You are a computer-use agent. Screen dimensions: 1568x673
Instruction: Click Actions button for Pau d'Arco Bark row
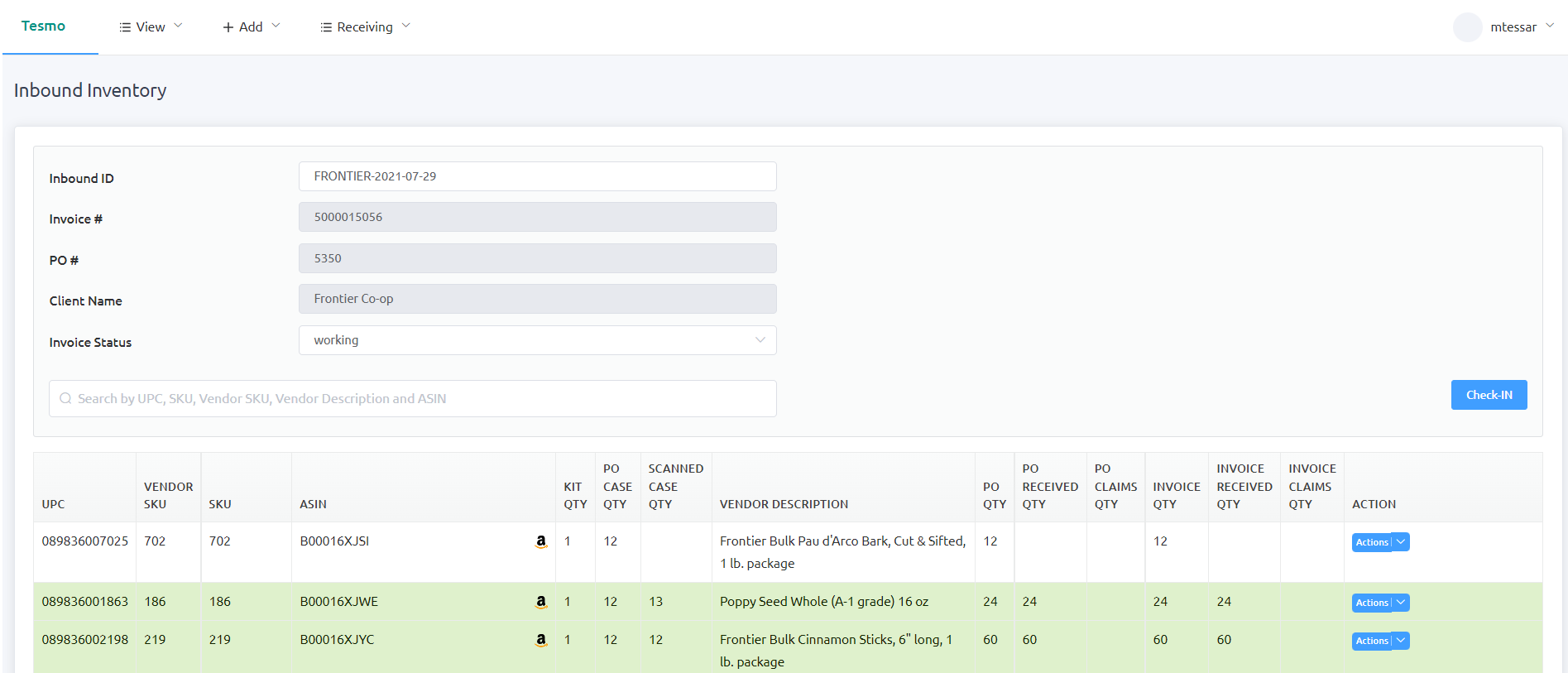point(1372,542)
